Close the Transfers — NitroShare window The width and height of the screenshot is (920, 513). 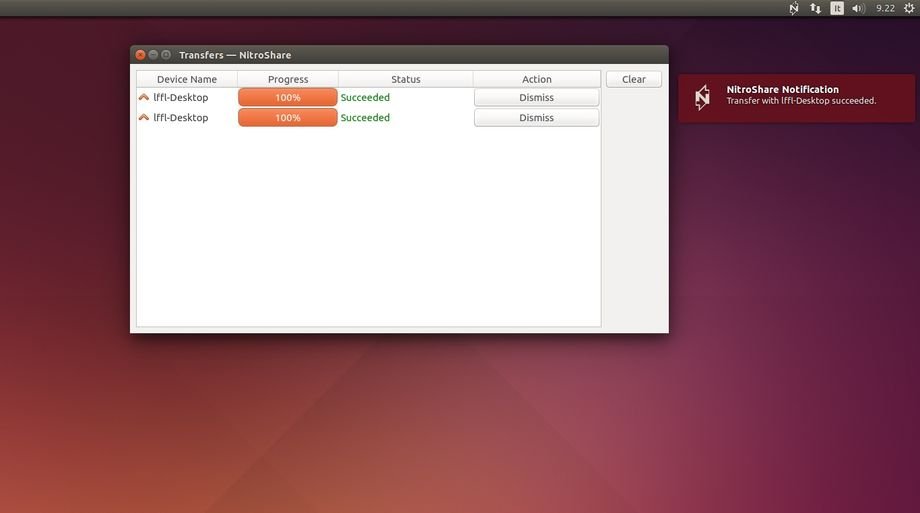tap(140, 55)
